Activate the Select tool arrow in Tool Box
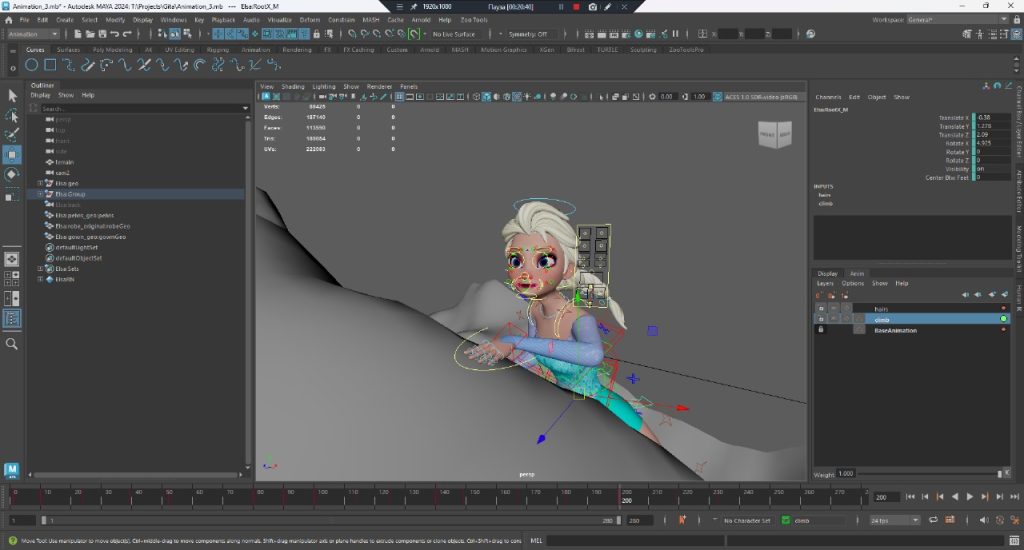Image resolution: width=1024 pixels, height=550 pixels. coord(12,96)
